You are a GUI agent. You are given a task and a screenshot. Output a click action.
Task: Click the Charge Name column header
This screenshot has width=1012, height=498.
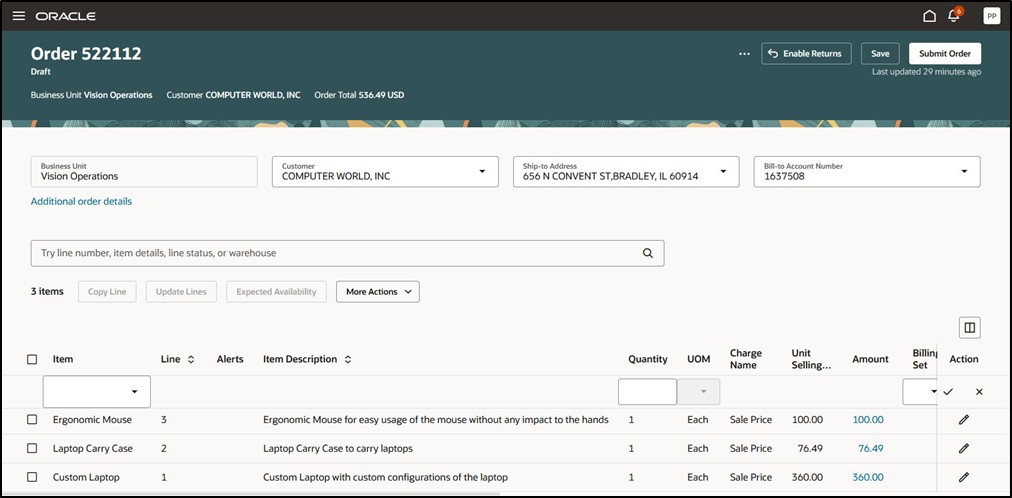(746, 359)
